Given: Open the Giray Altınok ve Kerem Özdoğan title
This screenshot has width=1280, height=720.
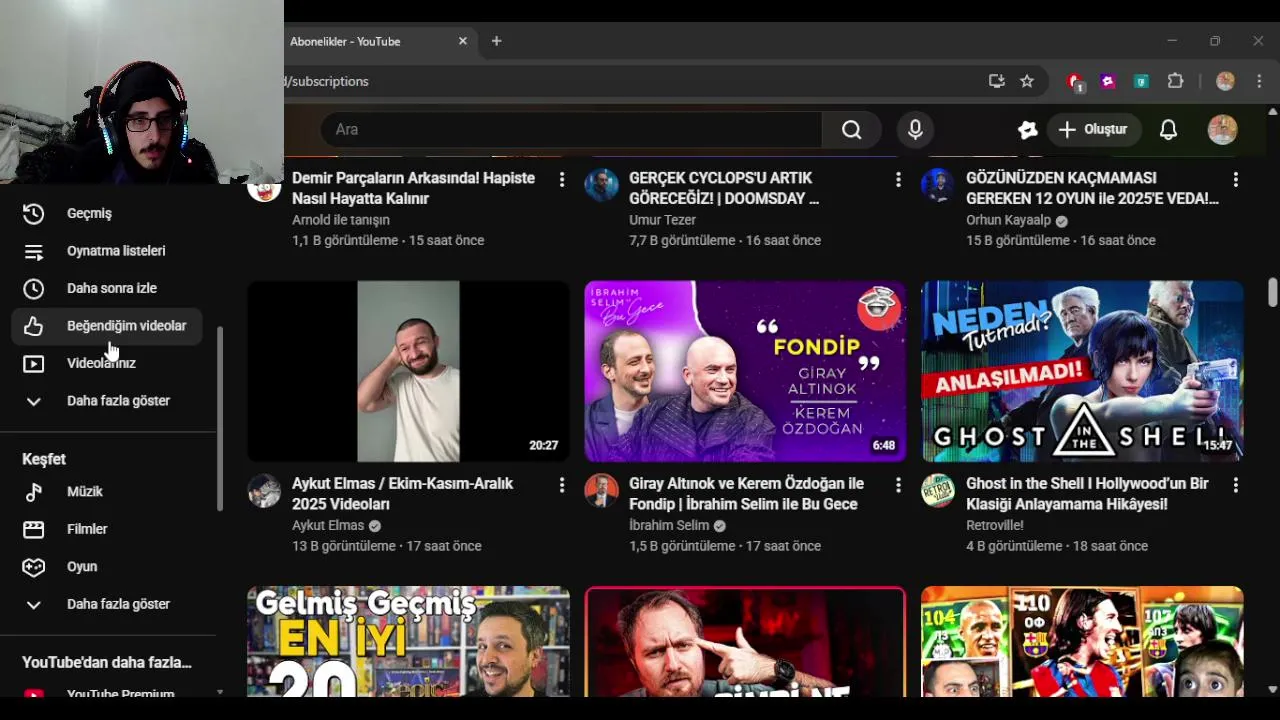Looking at the screenshot, I should (746, 494).
